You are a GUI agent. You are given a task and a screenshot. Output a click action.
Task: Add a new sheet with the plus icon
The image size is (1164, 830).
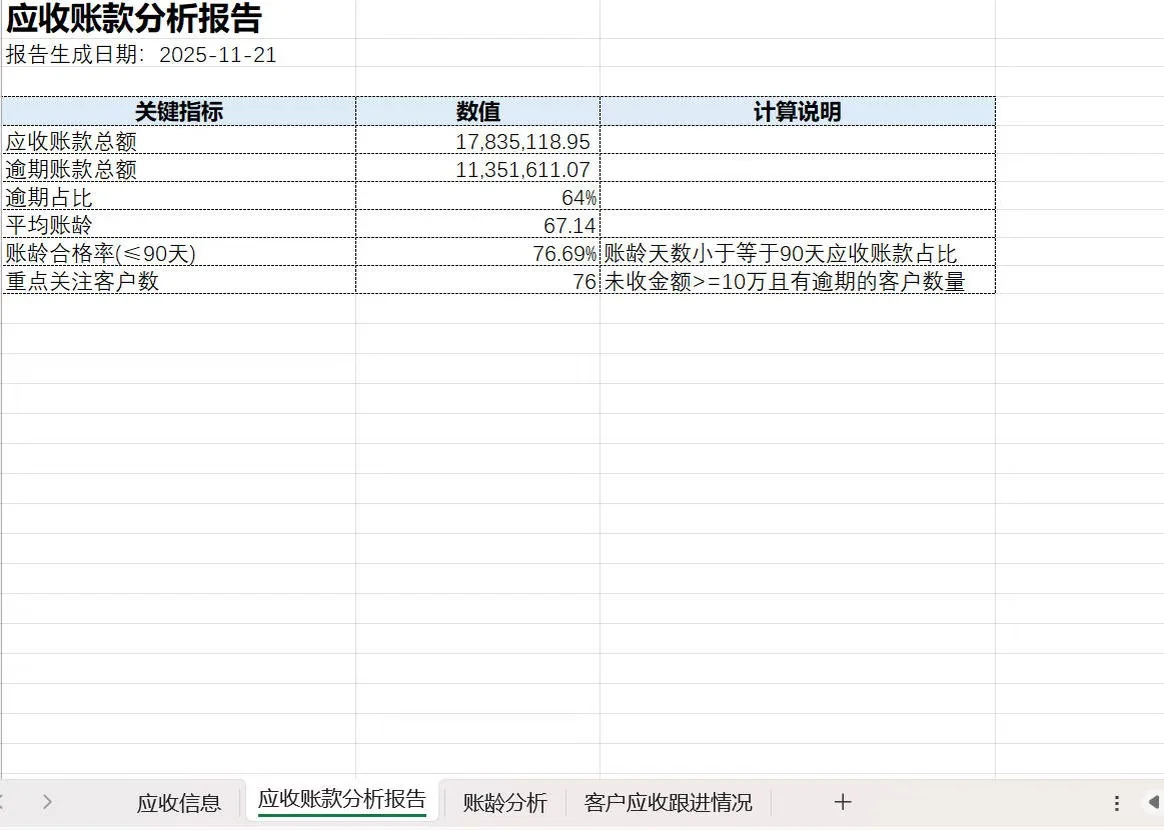point(843,802)
